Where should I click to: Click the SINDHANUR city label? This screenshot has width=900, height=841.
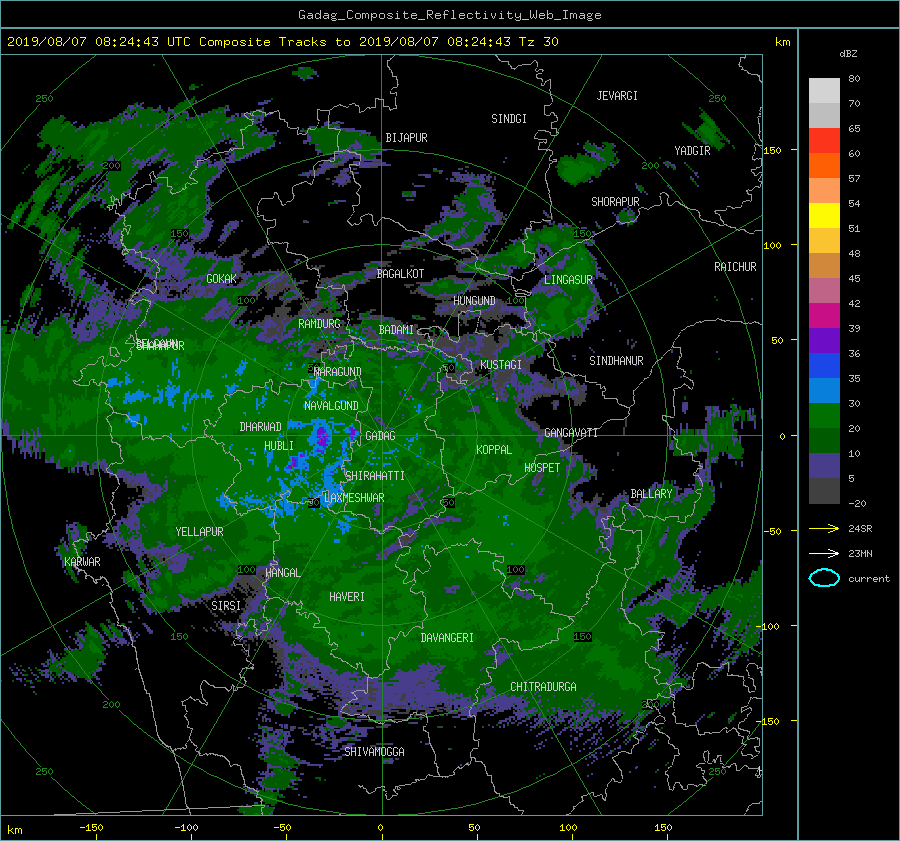click(616, 361)
